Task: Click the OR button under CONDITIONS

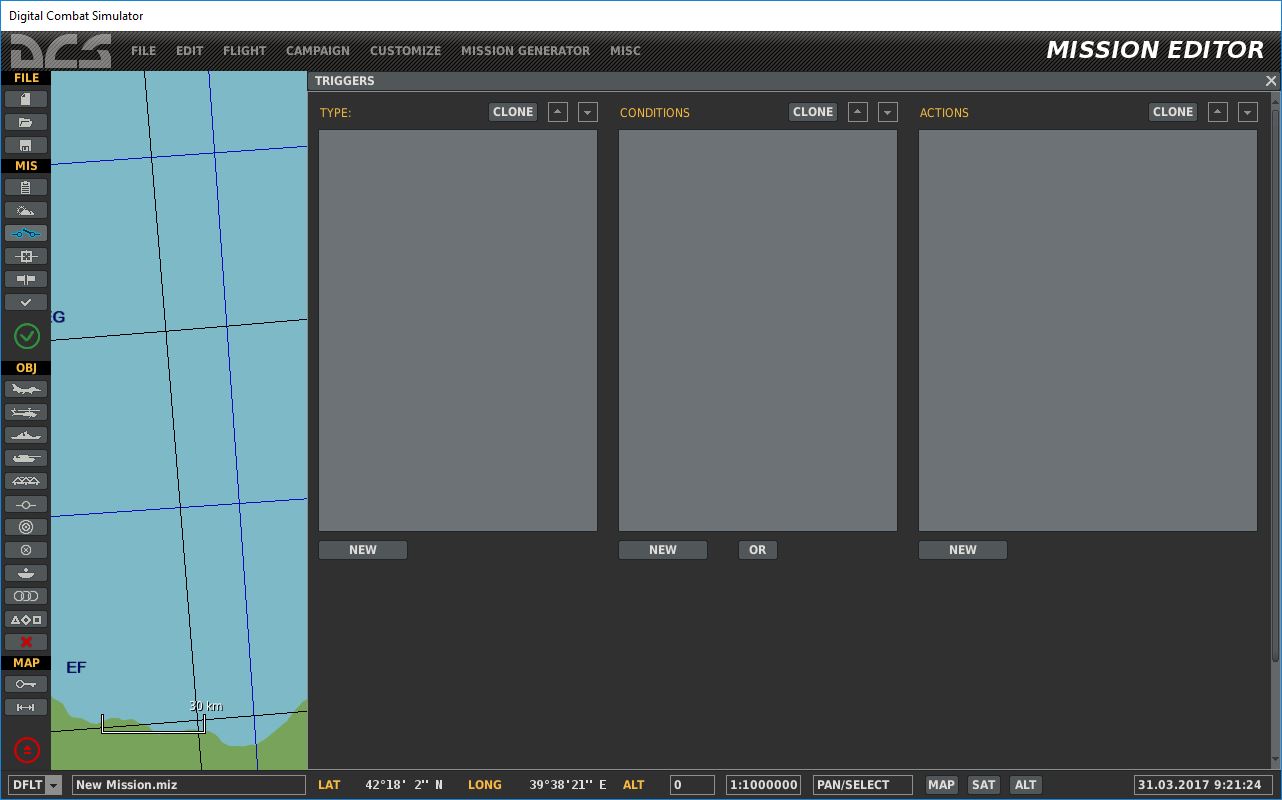Action: tap(757, 549)
